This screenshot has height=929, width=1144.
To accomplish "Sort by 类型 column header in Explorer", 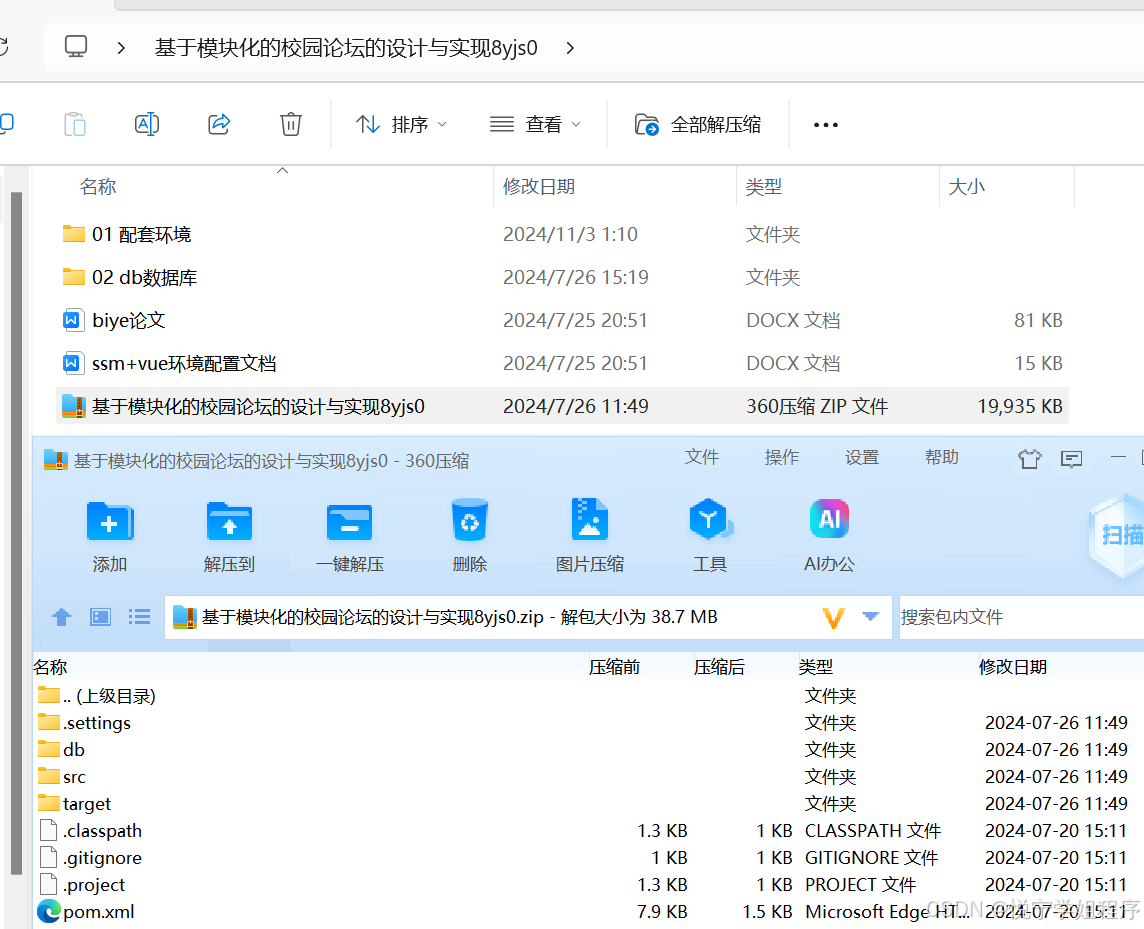I will click(x=763, y=187).
